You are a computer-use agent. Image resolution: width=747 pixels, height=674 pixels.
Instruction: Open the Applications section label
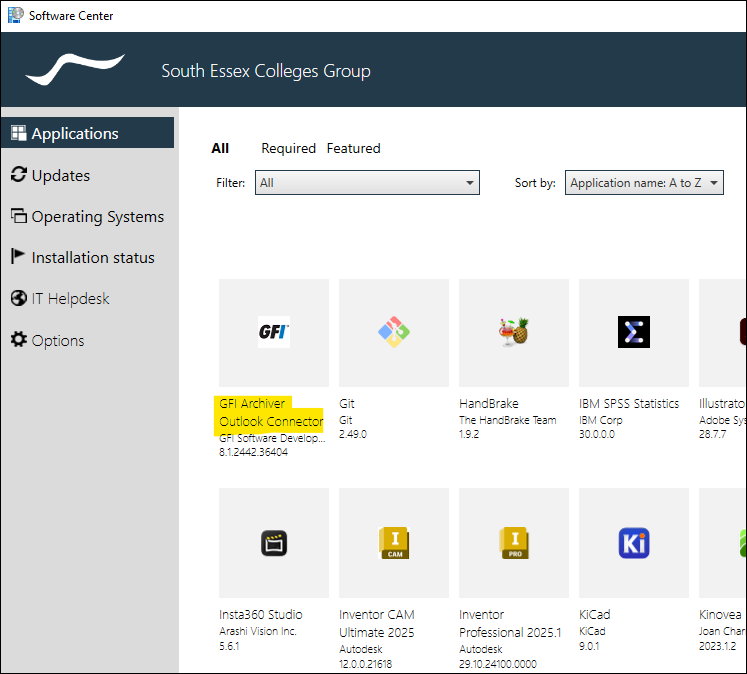[x=75, y=134]
